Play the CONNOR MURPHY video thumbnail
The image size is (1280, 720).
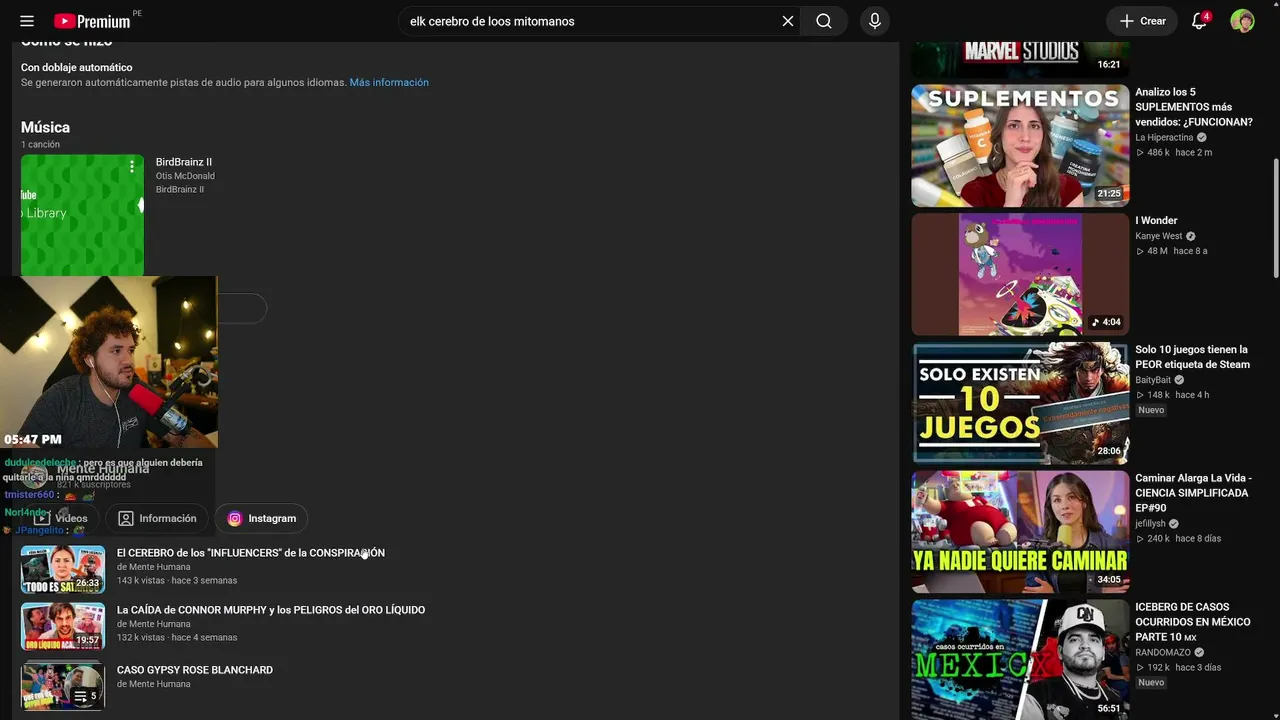click(x=63, y=626)
